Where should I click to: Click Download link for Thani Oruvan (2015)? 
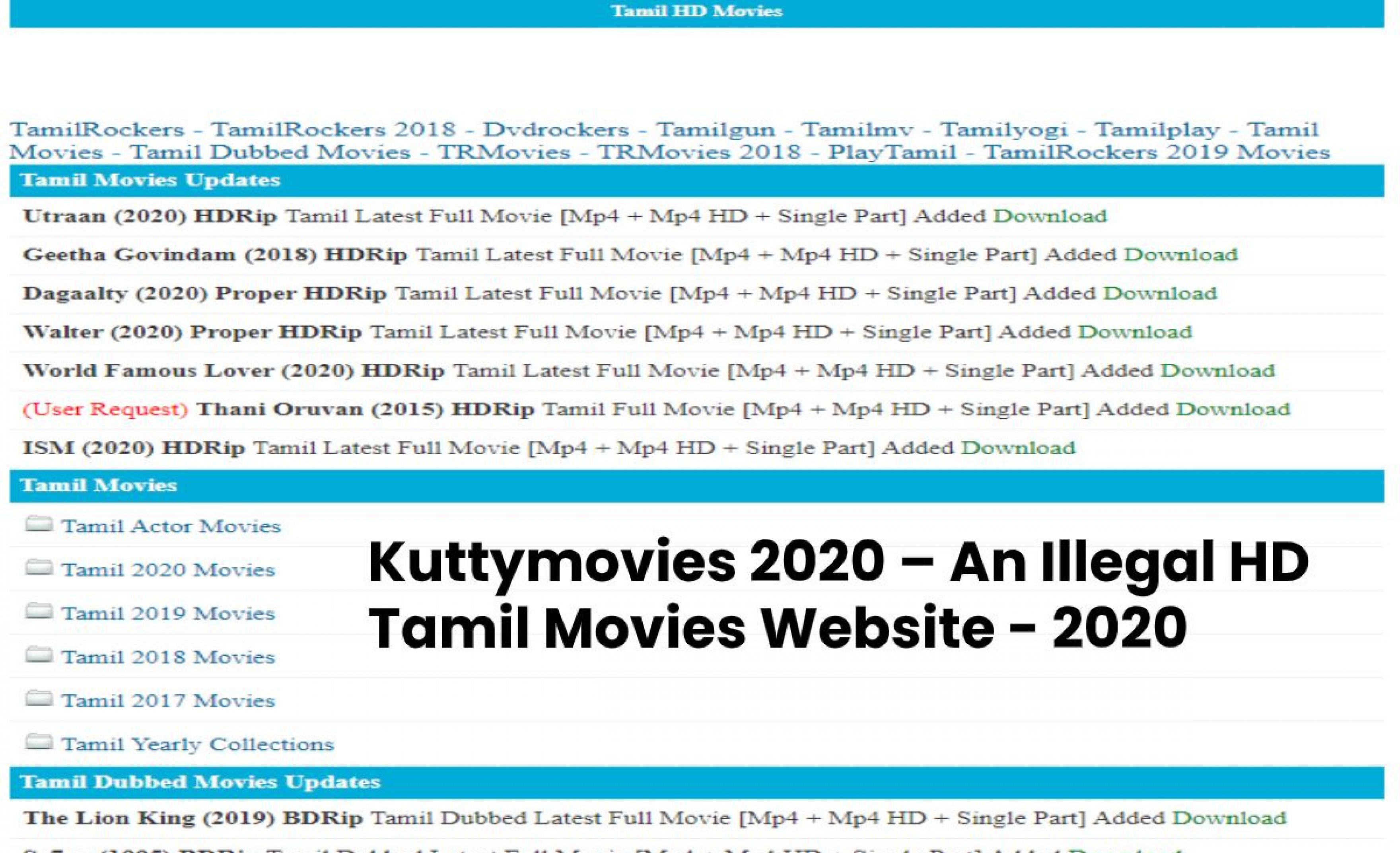pyautogui.click(x=1233, y=409)
